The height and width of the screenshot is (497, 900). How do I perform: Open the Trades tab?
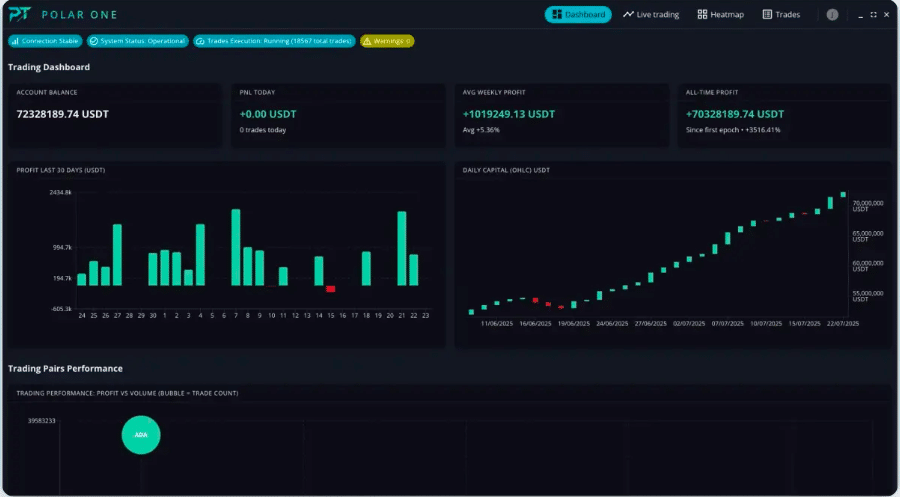click(x=781, y=15)
